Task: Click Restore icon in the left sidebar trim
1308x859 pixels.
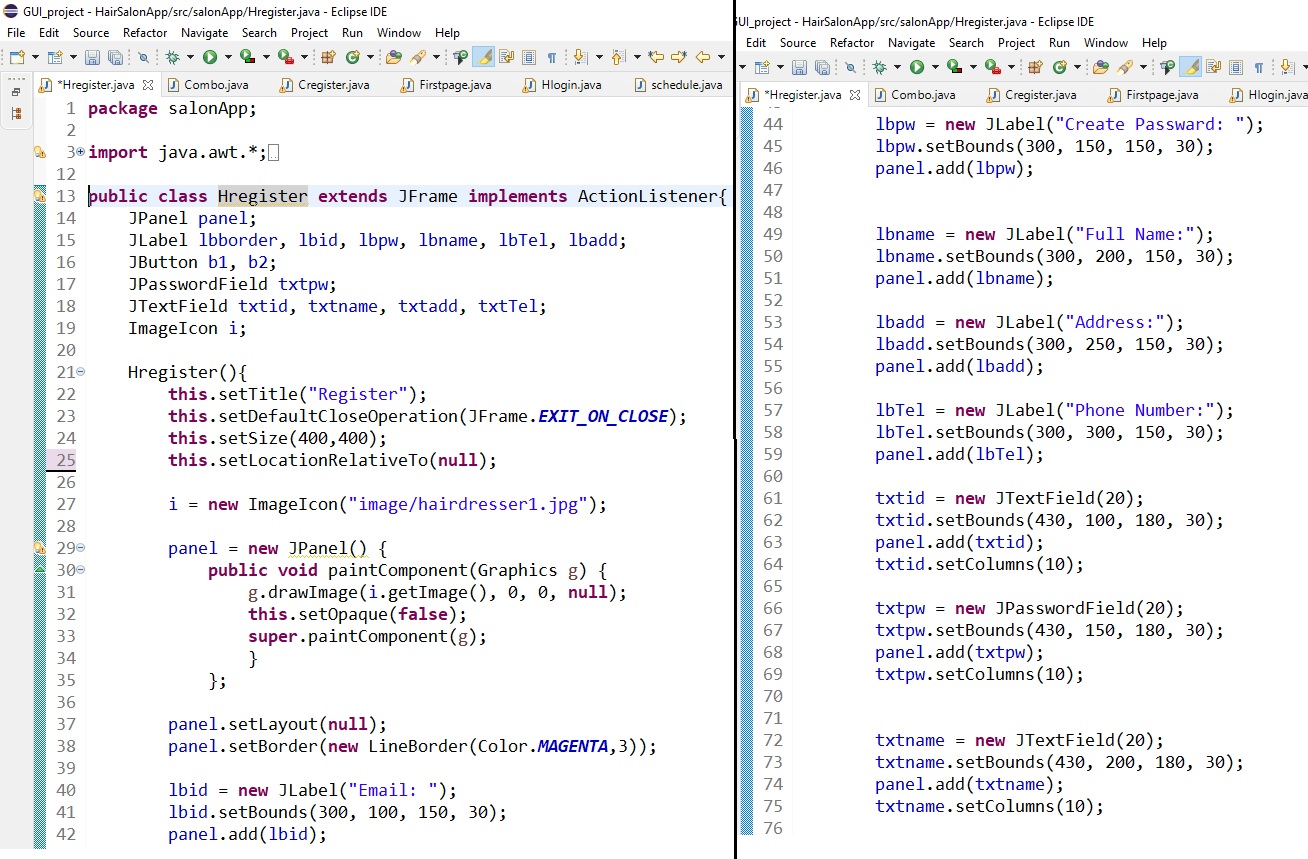Action: tap(16, 91)
